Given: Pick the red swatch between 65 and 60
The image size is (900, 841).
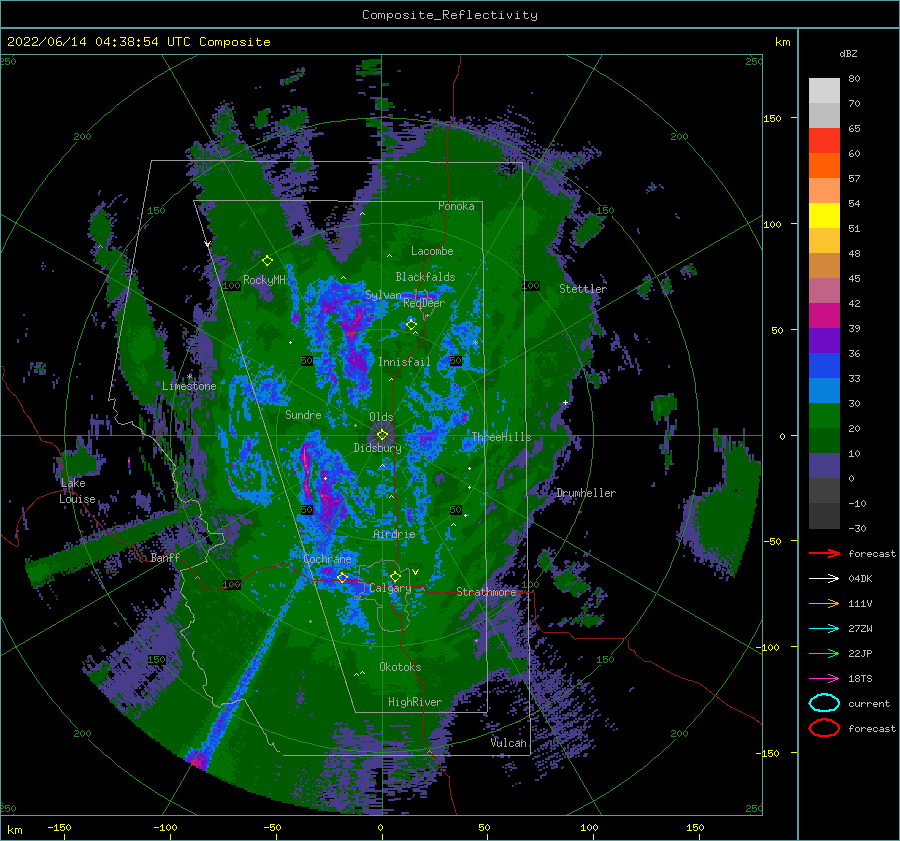Looking at the screenshot, I should click(x=824, y=141).
